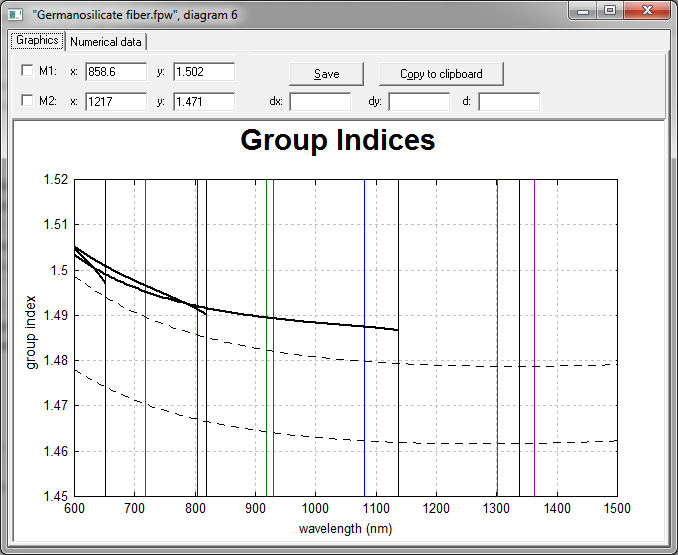Click the Group Indices chart title
Image resolution: width=678 pixels, height=555 pixels.
pos(338,140)
